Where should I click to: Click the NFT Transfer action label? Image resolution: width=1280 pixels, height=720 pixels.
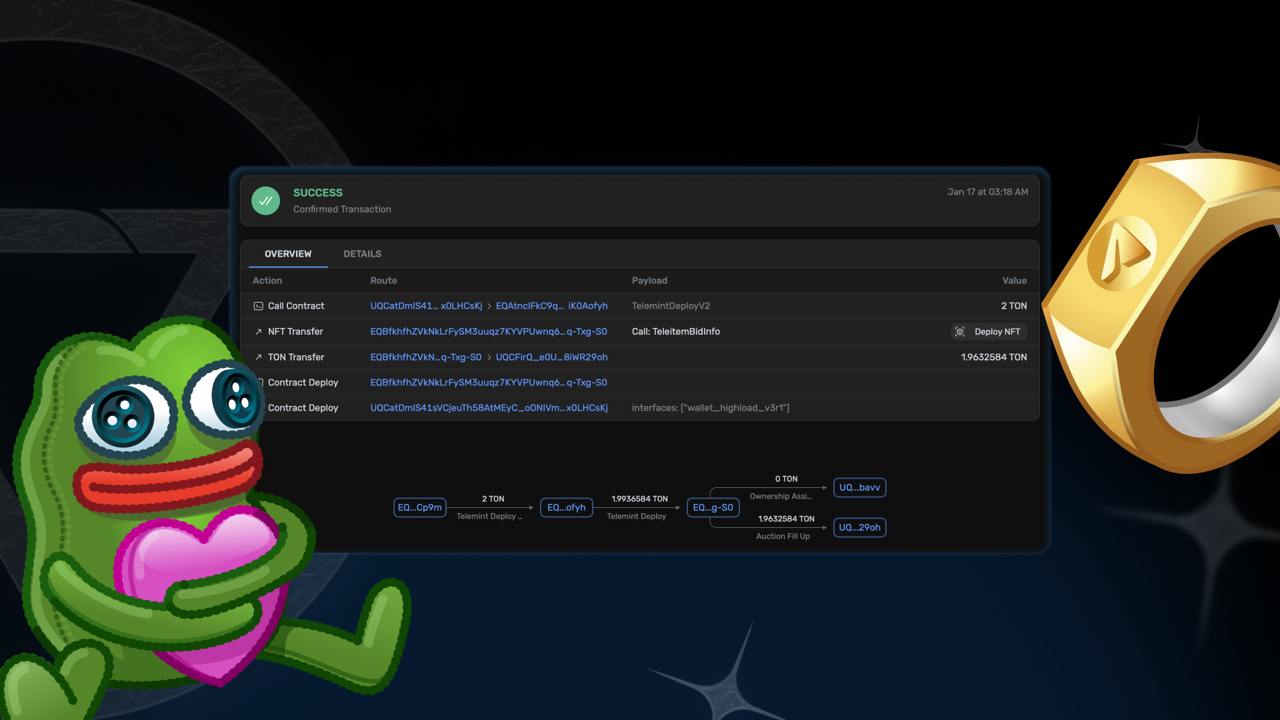pos(296,331)
